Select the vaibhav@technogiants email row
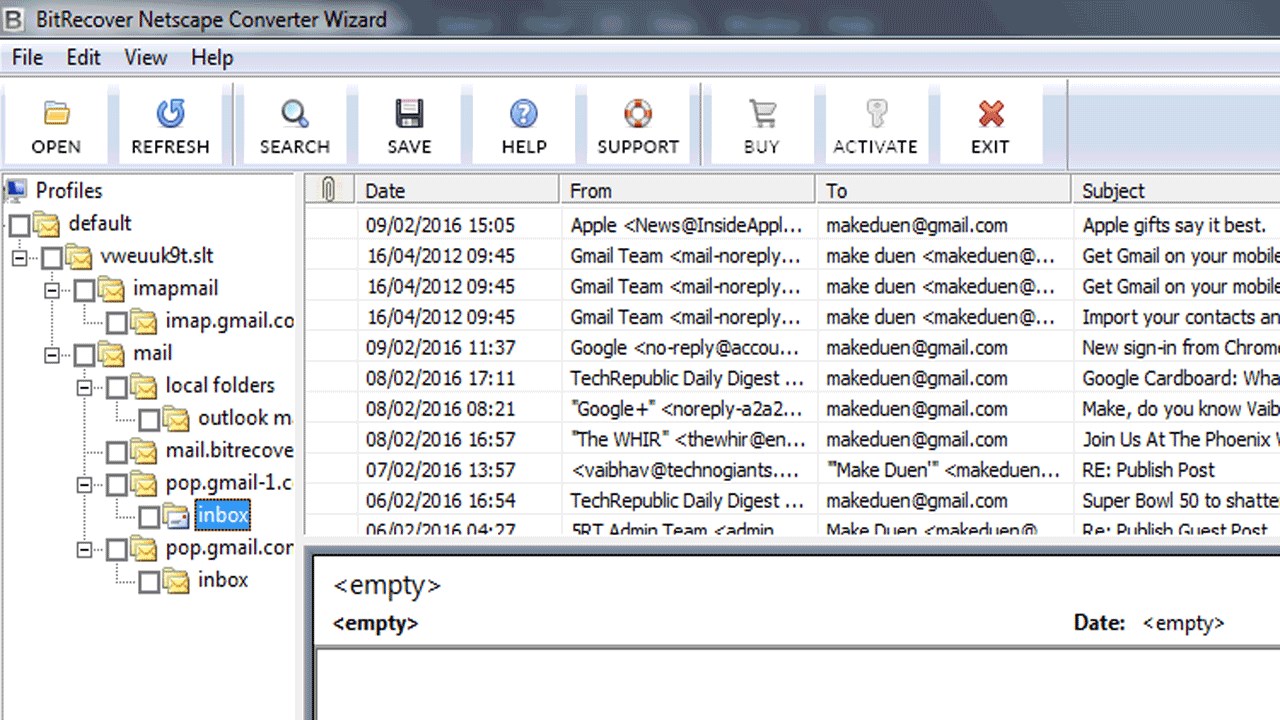 pyautogui.click(x=792, y=470)
